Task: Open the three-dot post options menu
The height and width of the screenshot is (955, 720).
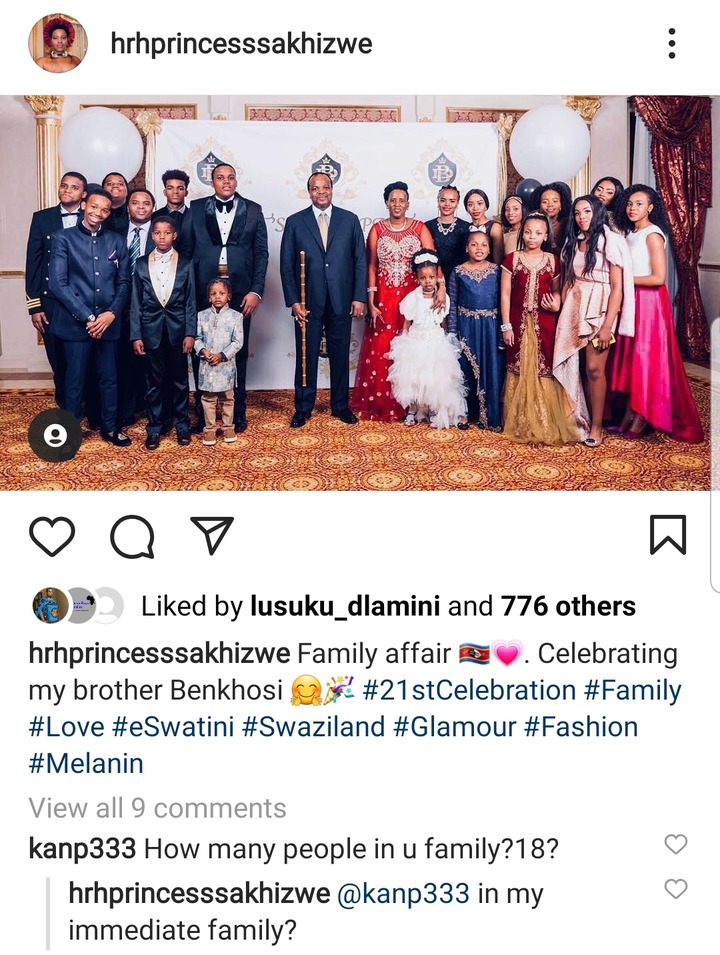Action: [x=671, y=43]
